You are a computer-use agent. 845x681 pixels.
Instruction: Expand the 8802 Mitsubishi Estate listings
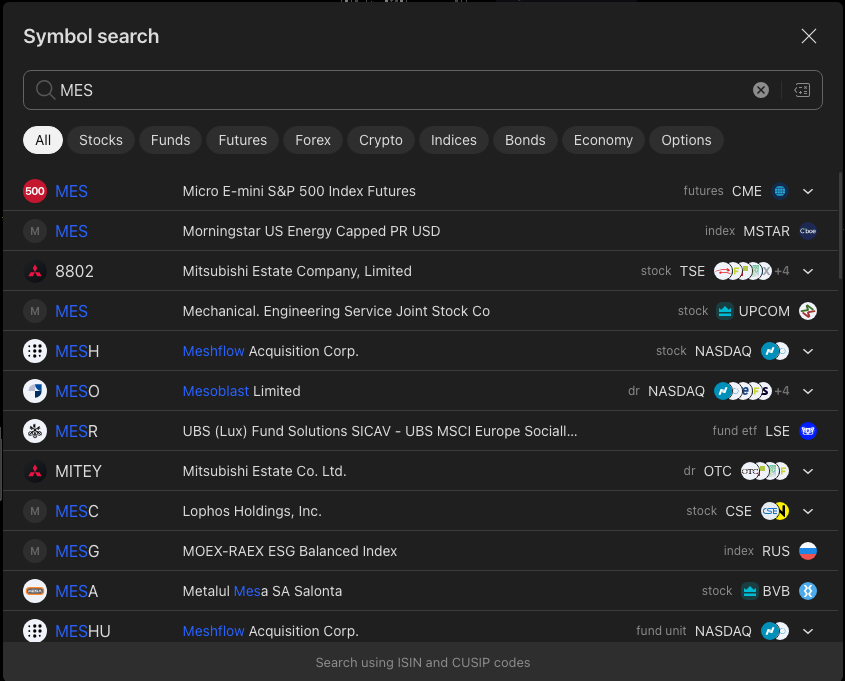tap(807, 271)
